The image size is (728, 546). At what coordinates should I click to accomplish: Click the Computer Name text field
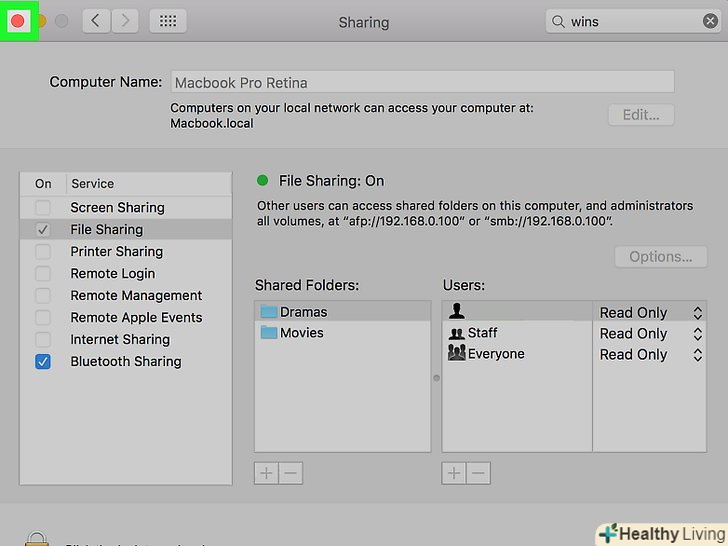pyautogui.click(x=422, y=83)
